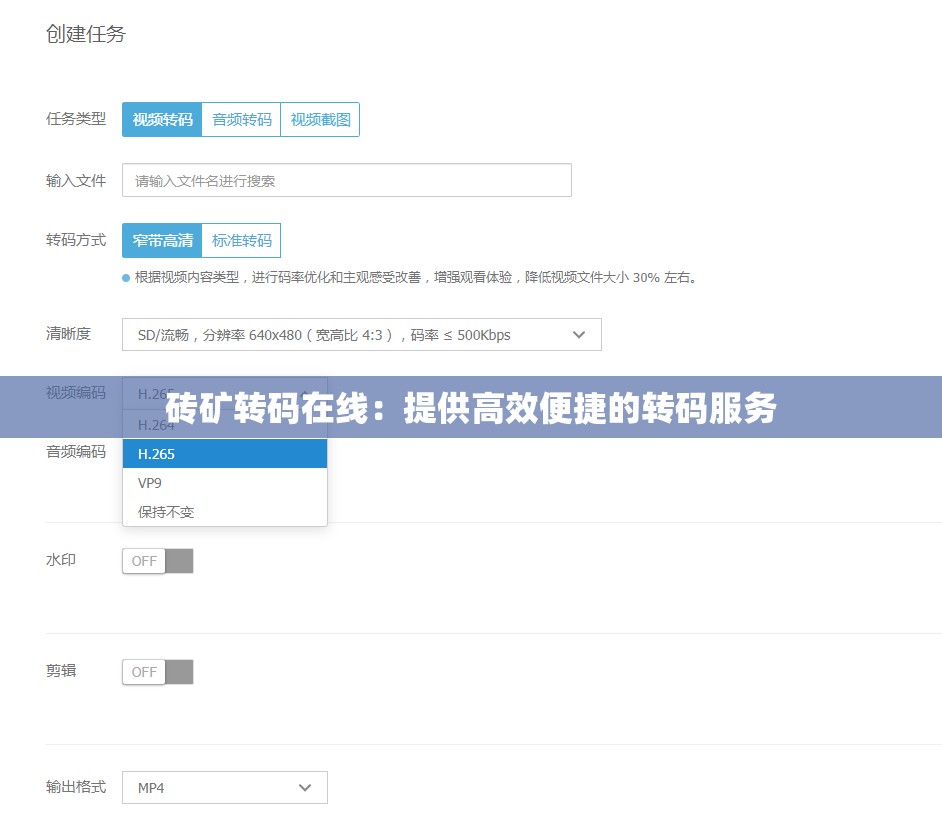Switch to 音频转码 tab

click(240, 119)
